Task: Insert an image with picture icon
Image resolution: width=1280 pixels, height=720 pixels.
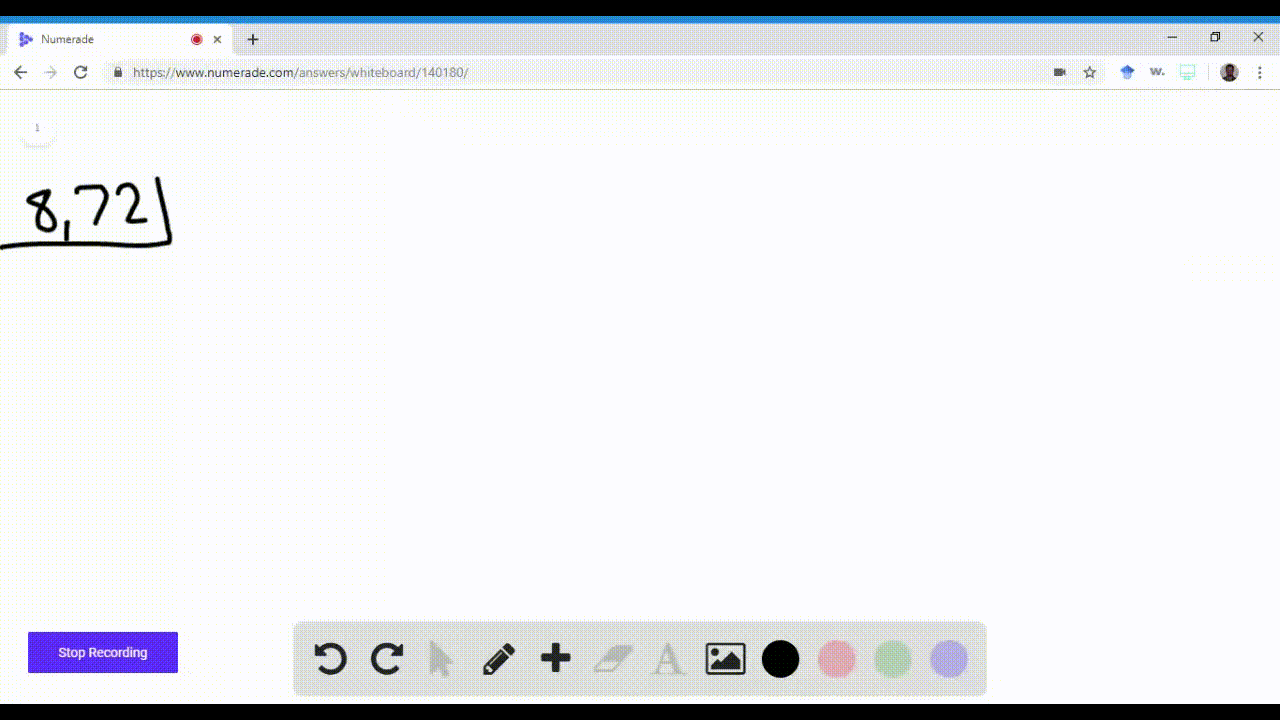Action: point(725,659)
